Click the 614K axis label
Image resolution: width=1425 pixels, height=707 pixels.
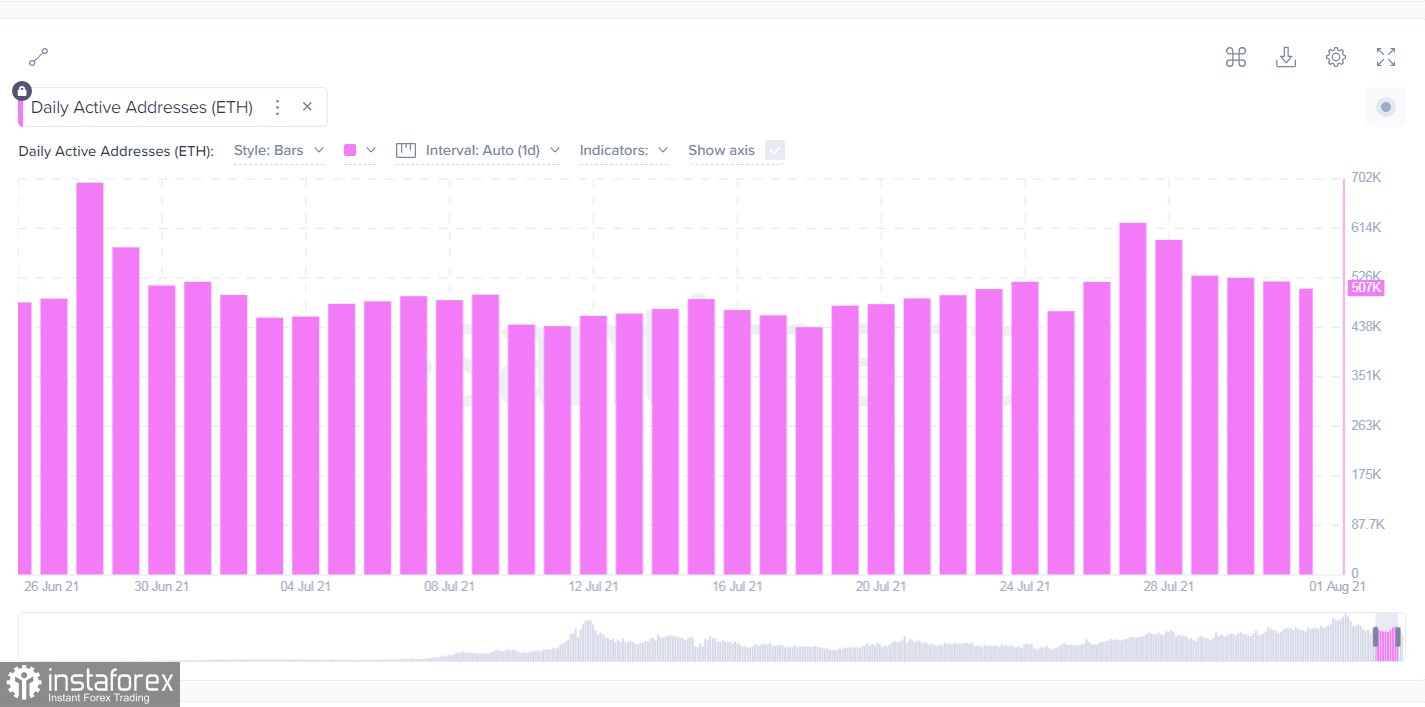pyautogui.click(x=1366, y=228)
